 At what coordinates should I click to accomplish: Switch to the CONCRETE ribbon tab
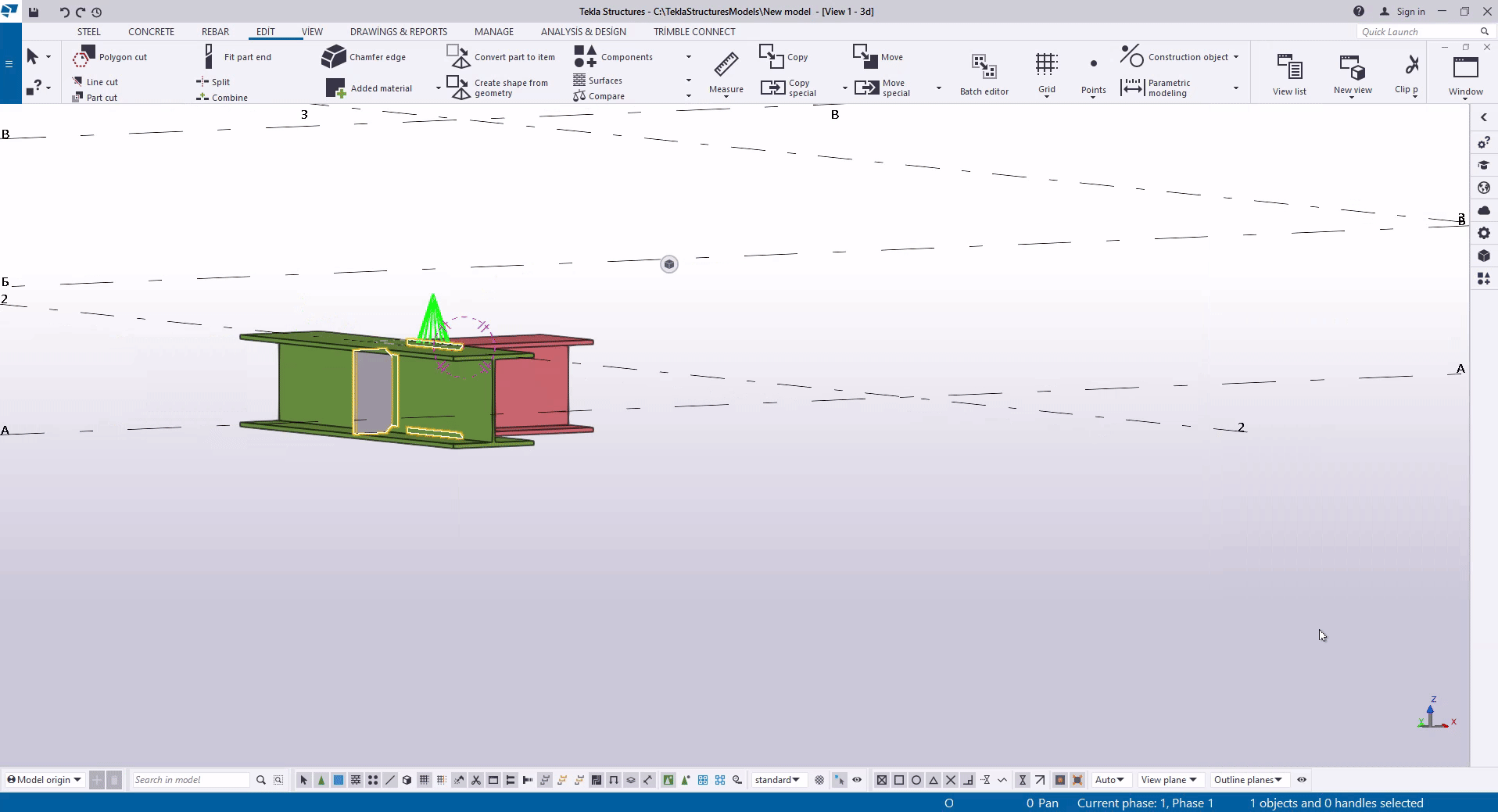point(152,32)
